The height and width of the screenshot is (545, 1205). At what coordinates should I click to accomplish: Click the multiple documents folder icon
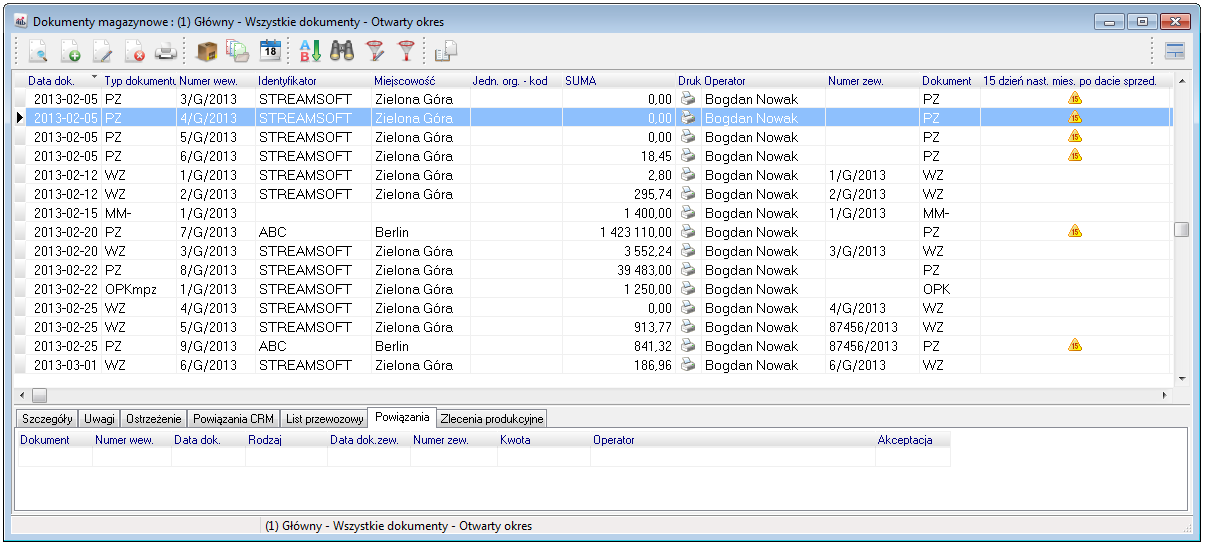click(238, 51)
